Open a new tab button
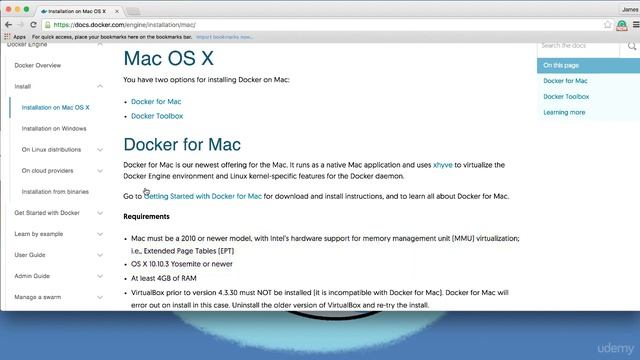The height and width of the screenshot is (360, 640). 133,11
